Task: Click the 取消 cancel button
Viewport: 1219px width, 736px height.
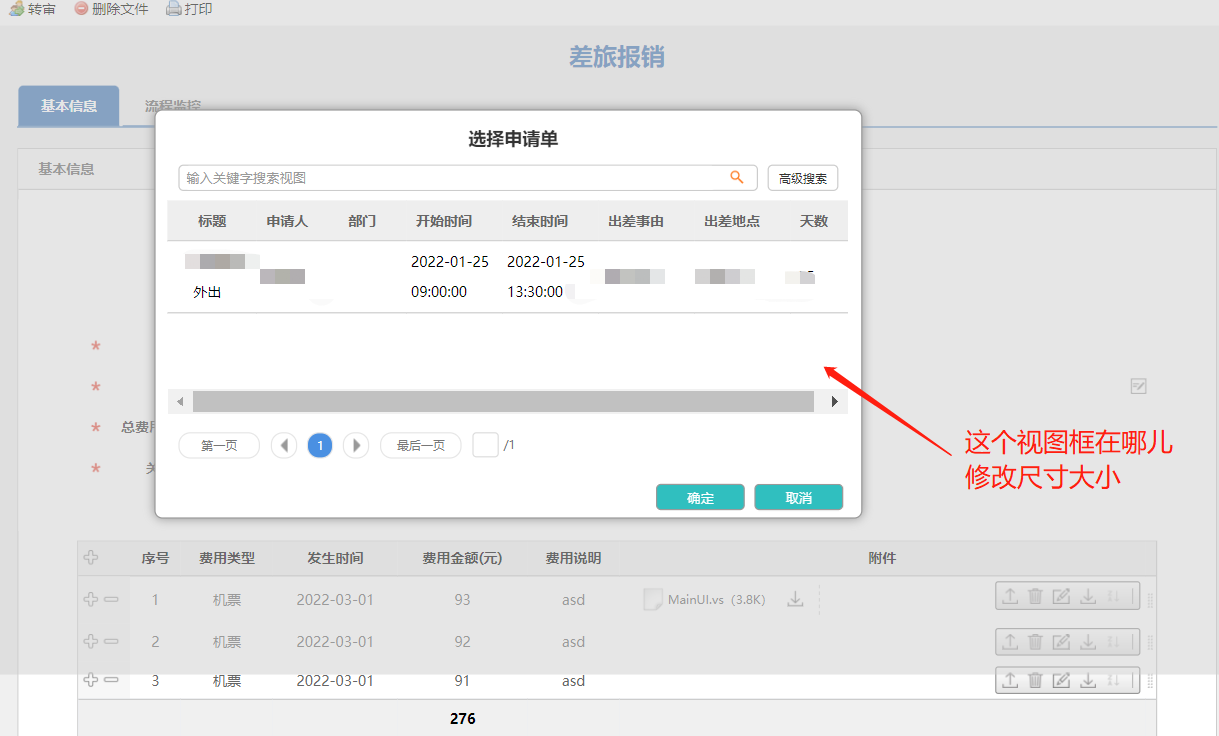Action: pyautogui.click(x=798, y=498)
